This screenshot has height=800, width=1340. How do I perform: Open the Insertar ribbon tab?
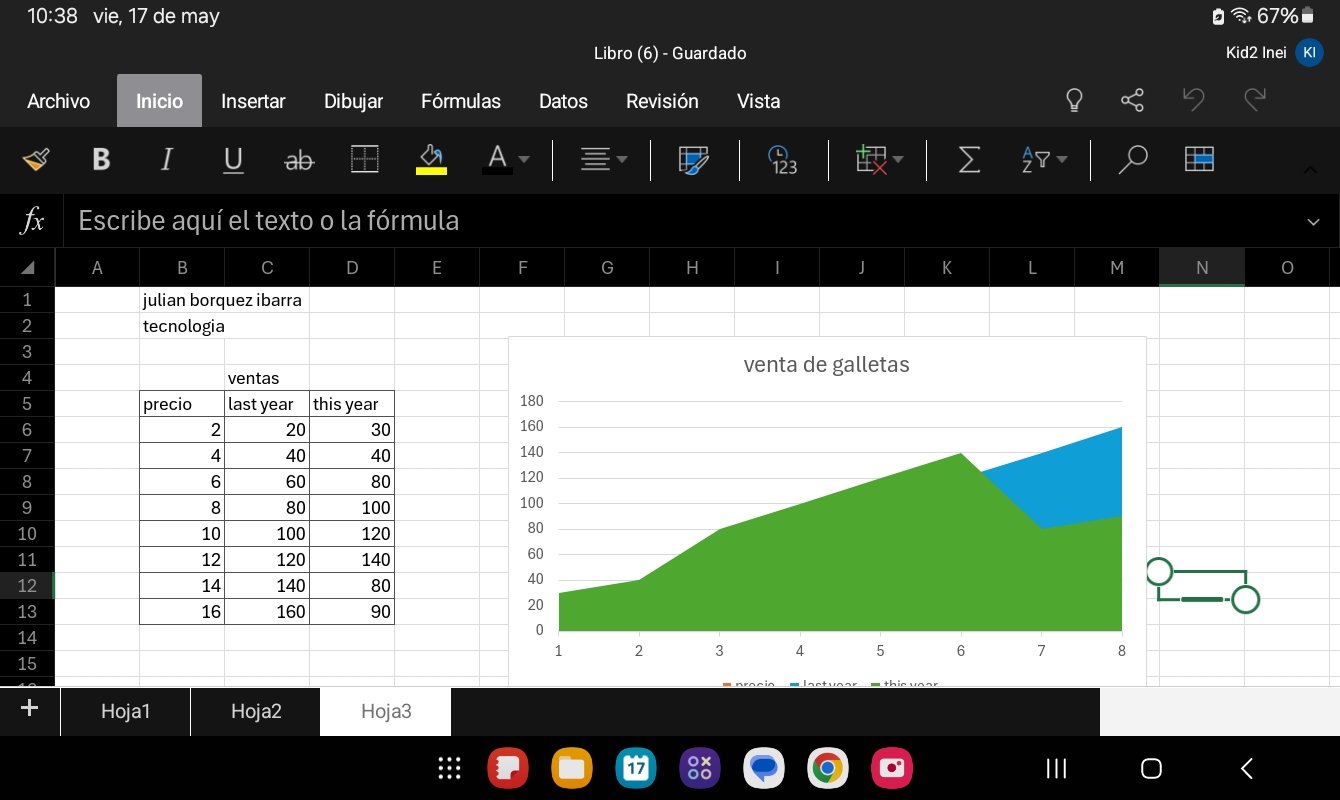tap(253, 101)
